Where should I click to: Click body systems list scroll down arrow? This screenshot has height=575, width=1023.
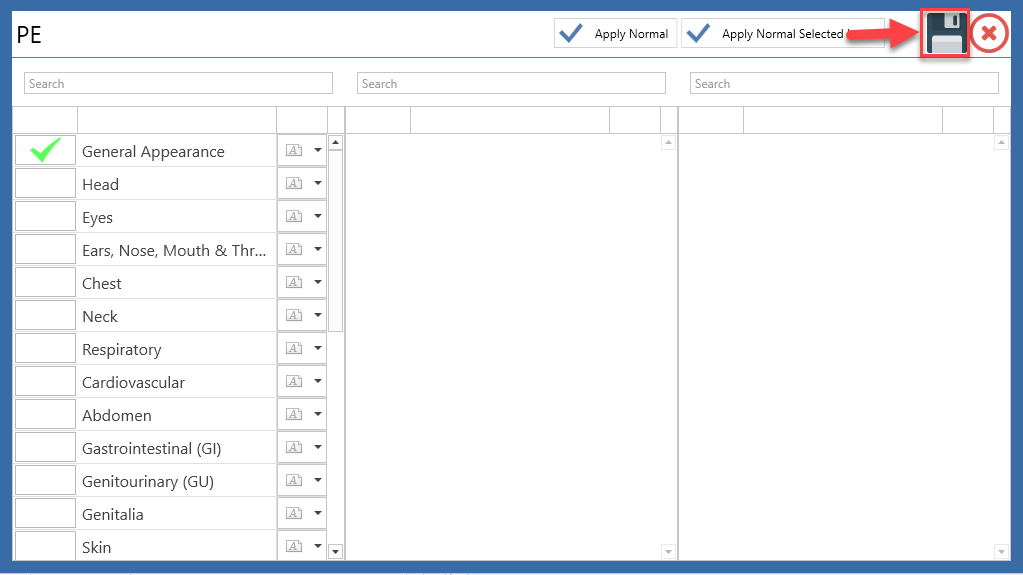(335, 552)
